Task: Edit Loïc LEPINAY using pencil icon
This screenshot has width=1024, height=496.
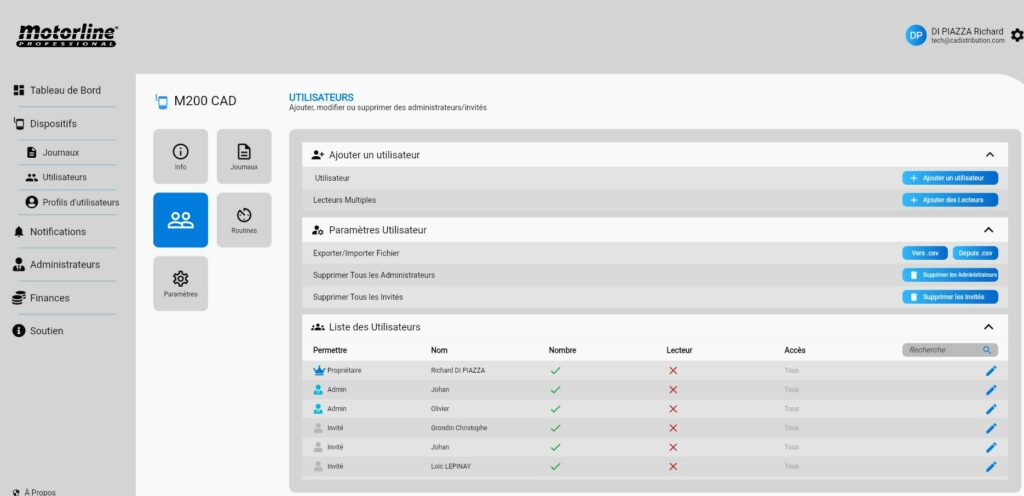Action: [x=990, y=466]
